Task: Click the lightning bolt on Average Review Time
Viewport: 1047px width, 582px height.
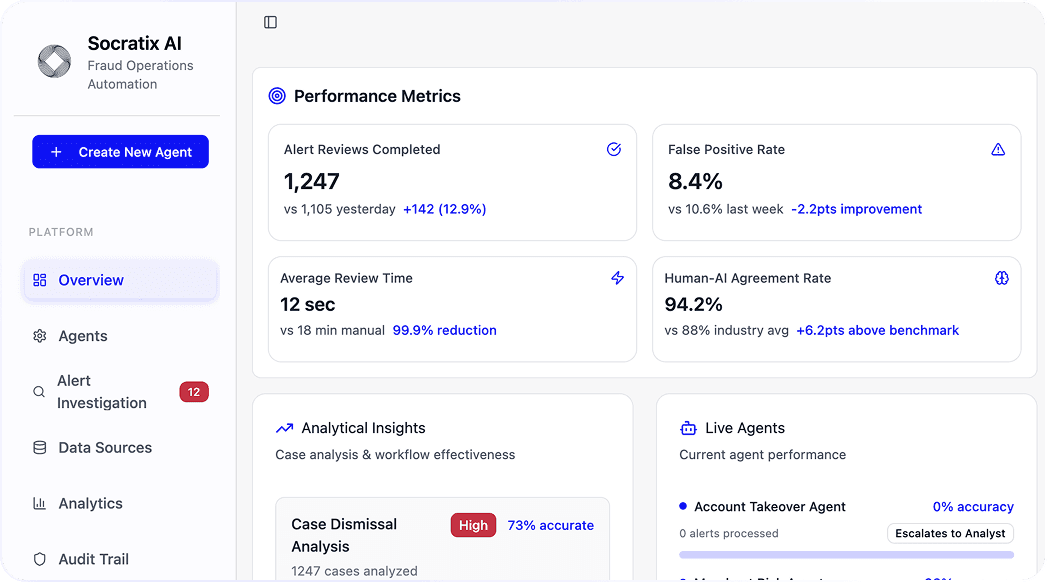Action: (x=618, y=278)
